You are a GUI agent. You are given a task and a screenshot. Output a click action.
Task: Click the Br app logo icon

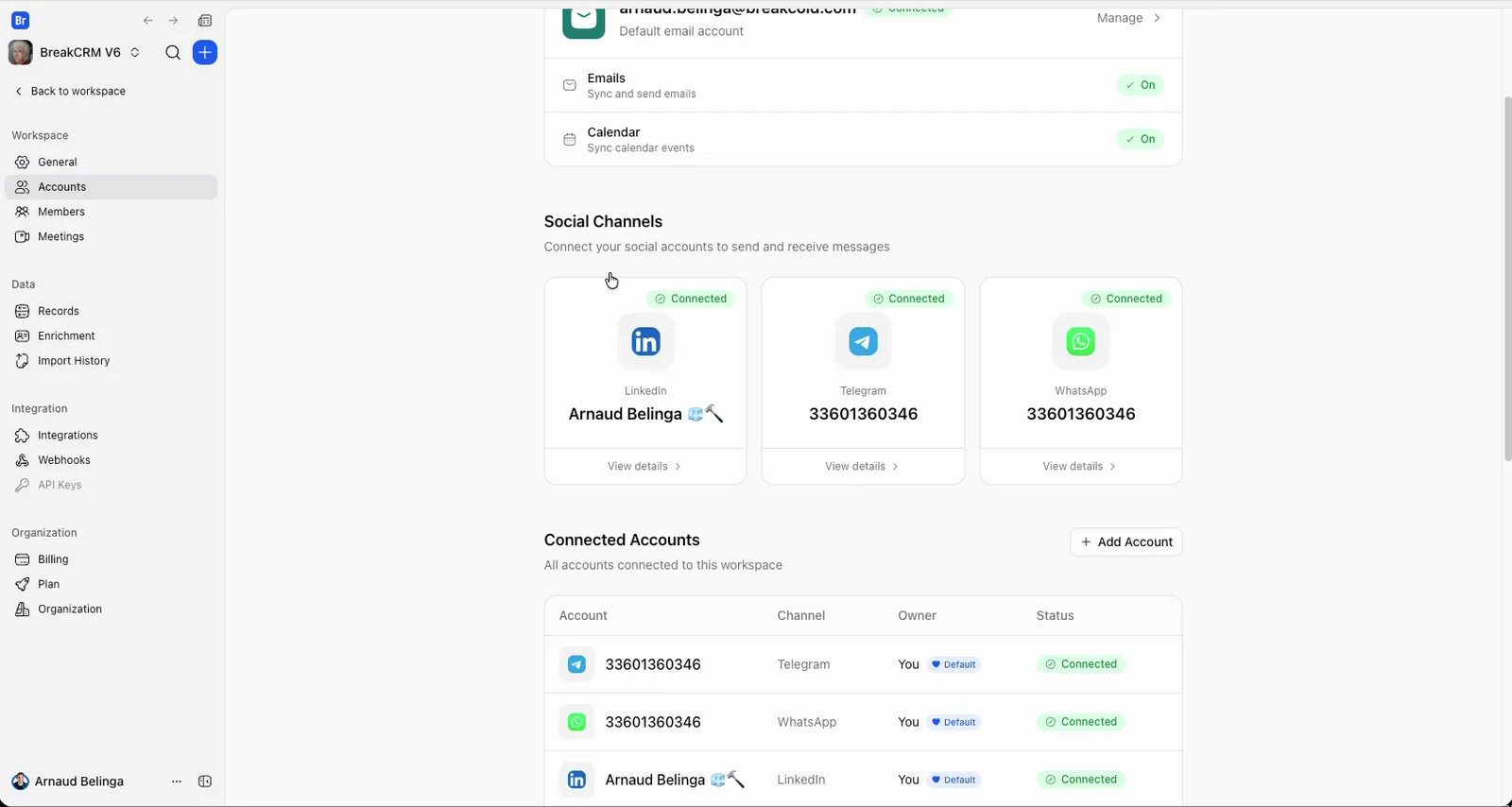click(20, 20)
